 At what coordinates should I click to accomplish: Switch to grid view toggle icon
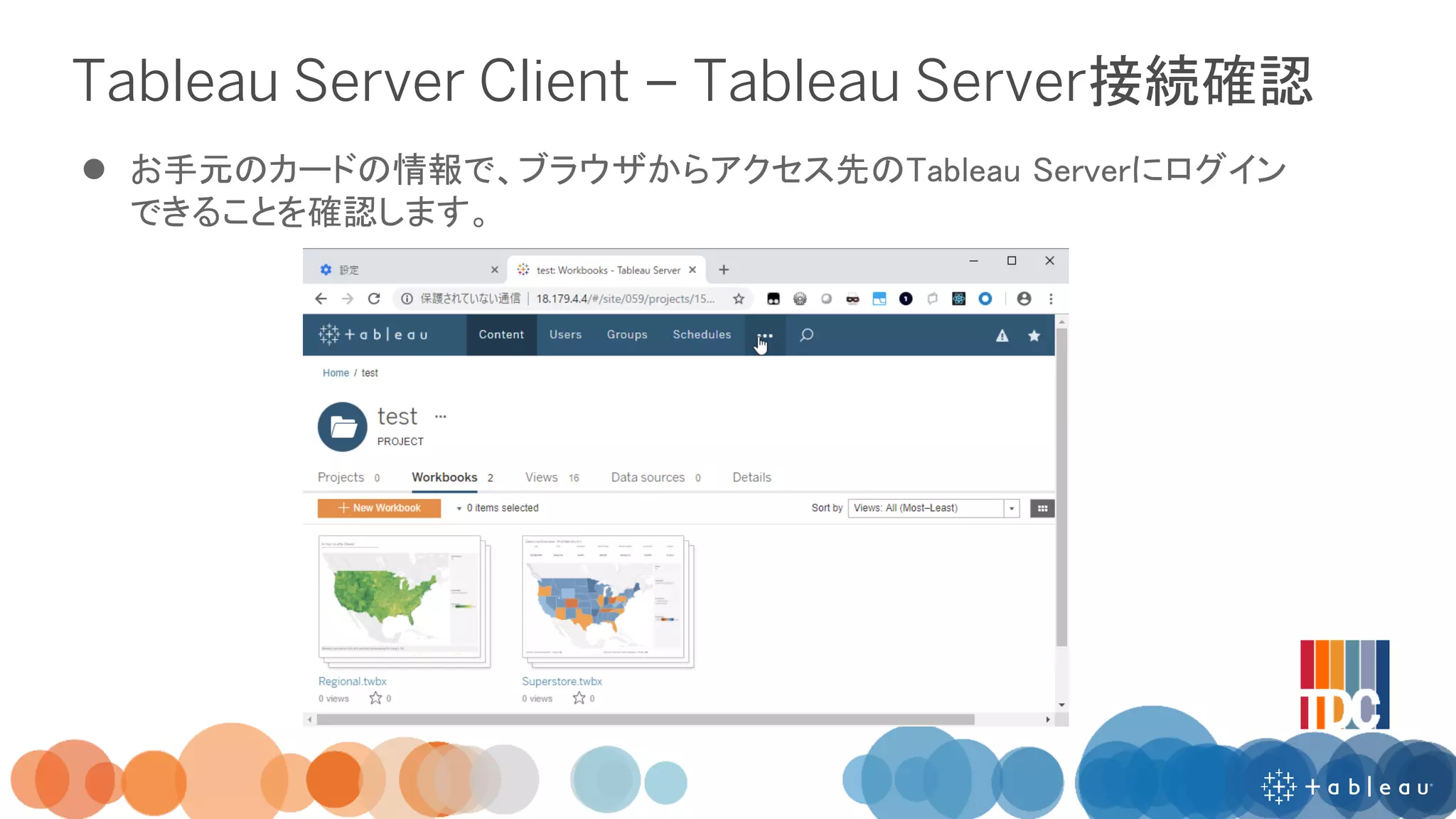(x=1042, y=508)
